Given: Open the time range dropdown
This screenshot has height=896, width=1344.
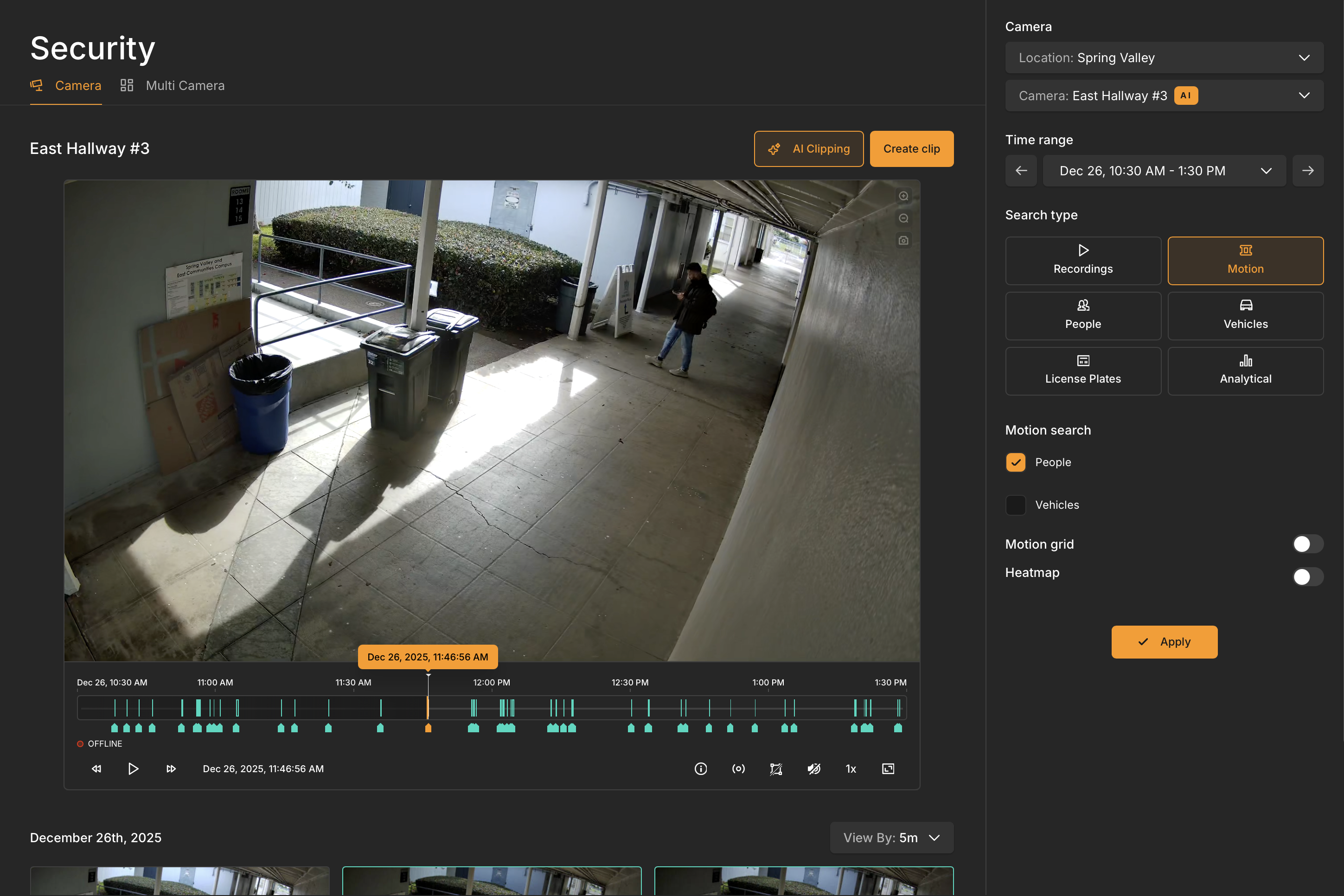Looking at the screenshot, I should [1164, 170].
